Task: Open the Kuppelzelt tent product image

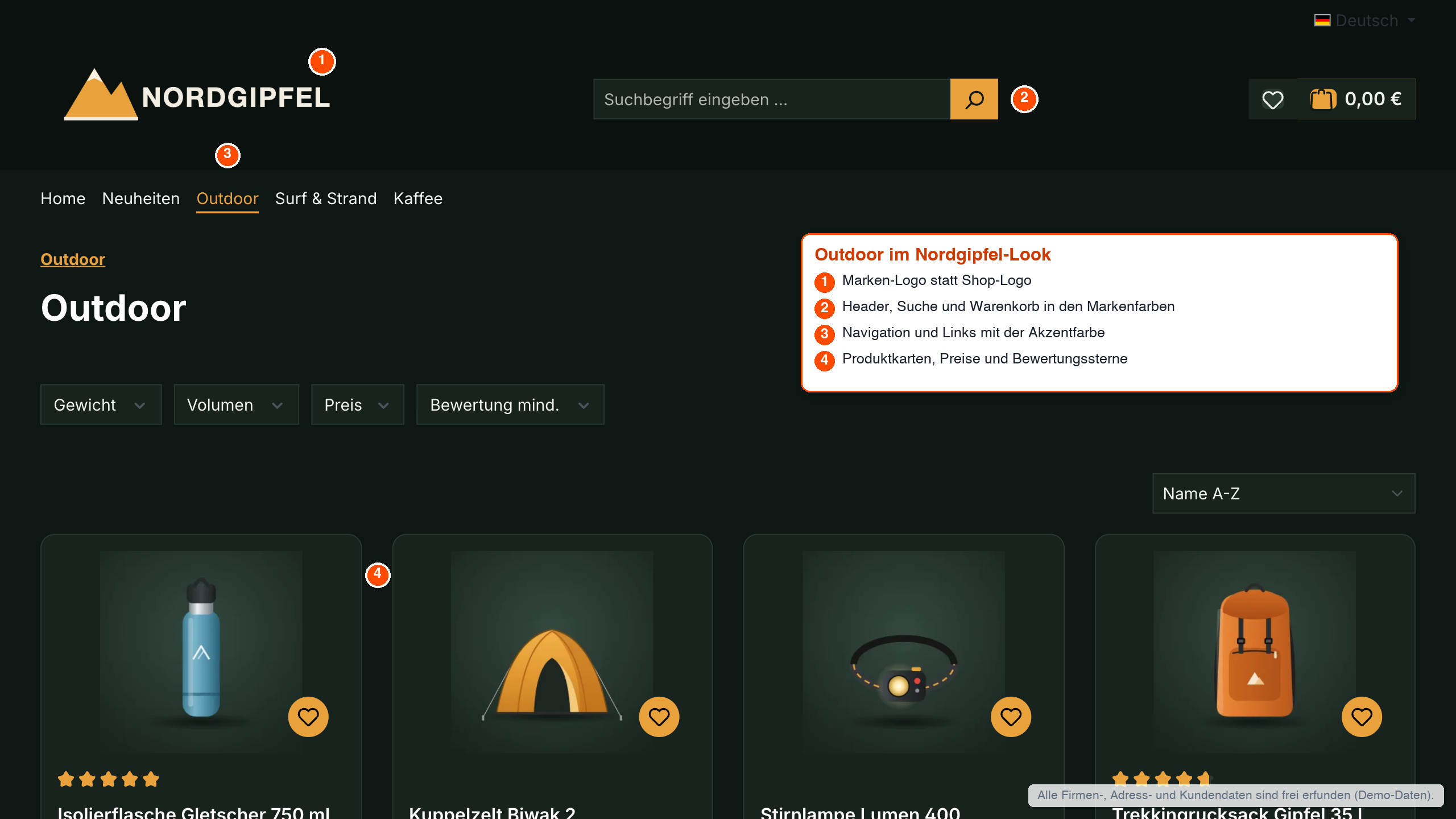Action: click(552, 652)
